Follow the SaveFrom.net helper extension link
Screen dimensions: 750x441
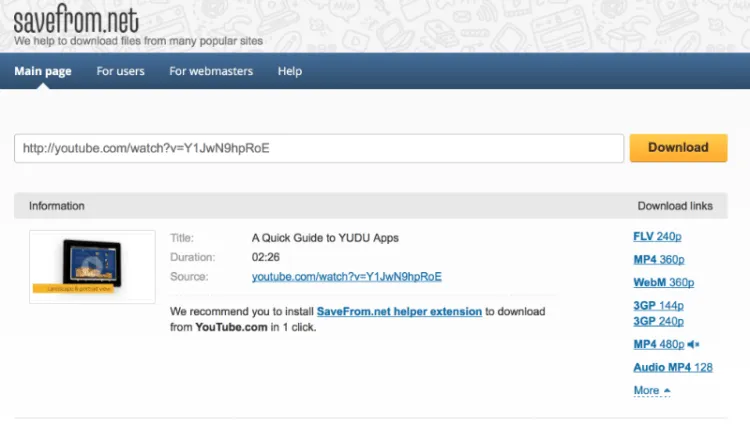click(x=399, y=311)
